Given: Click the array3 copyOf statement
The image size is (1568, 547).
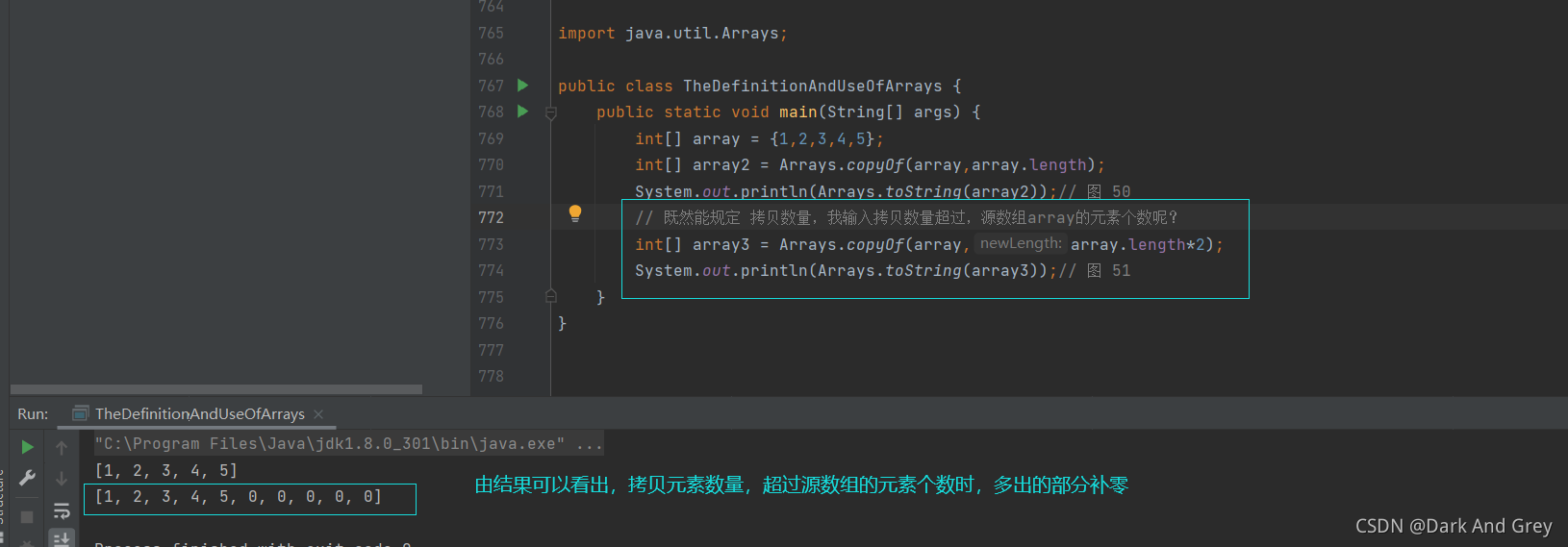Looking at the screenshot, I should point(929,245).
